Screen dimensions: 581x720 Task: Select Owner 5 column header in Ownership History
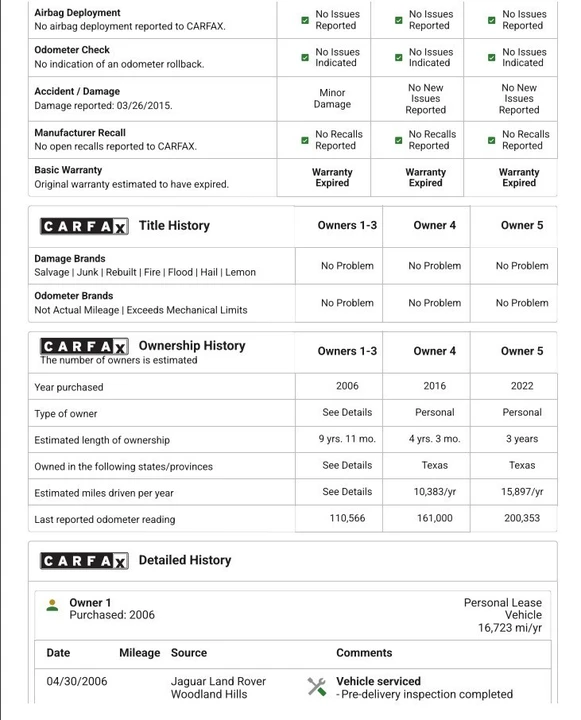click(x=522, y=351)
